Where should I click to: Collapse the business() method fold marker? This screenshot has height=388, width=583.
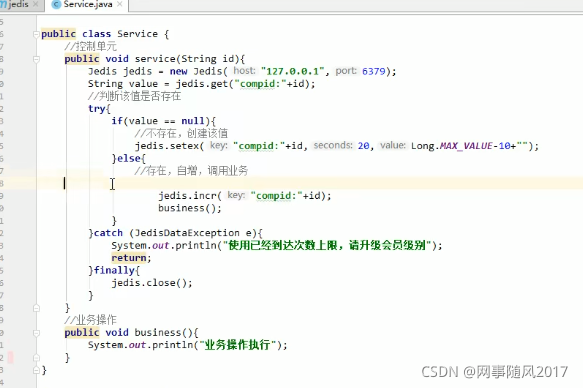tap(36, 333)
